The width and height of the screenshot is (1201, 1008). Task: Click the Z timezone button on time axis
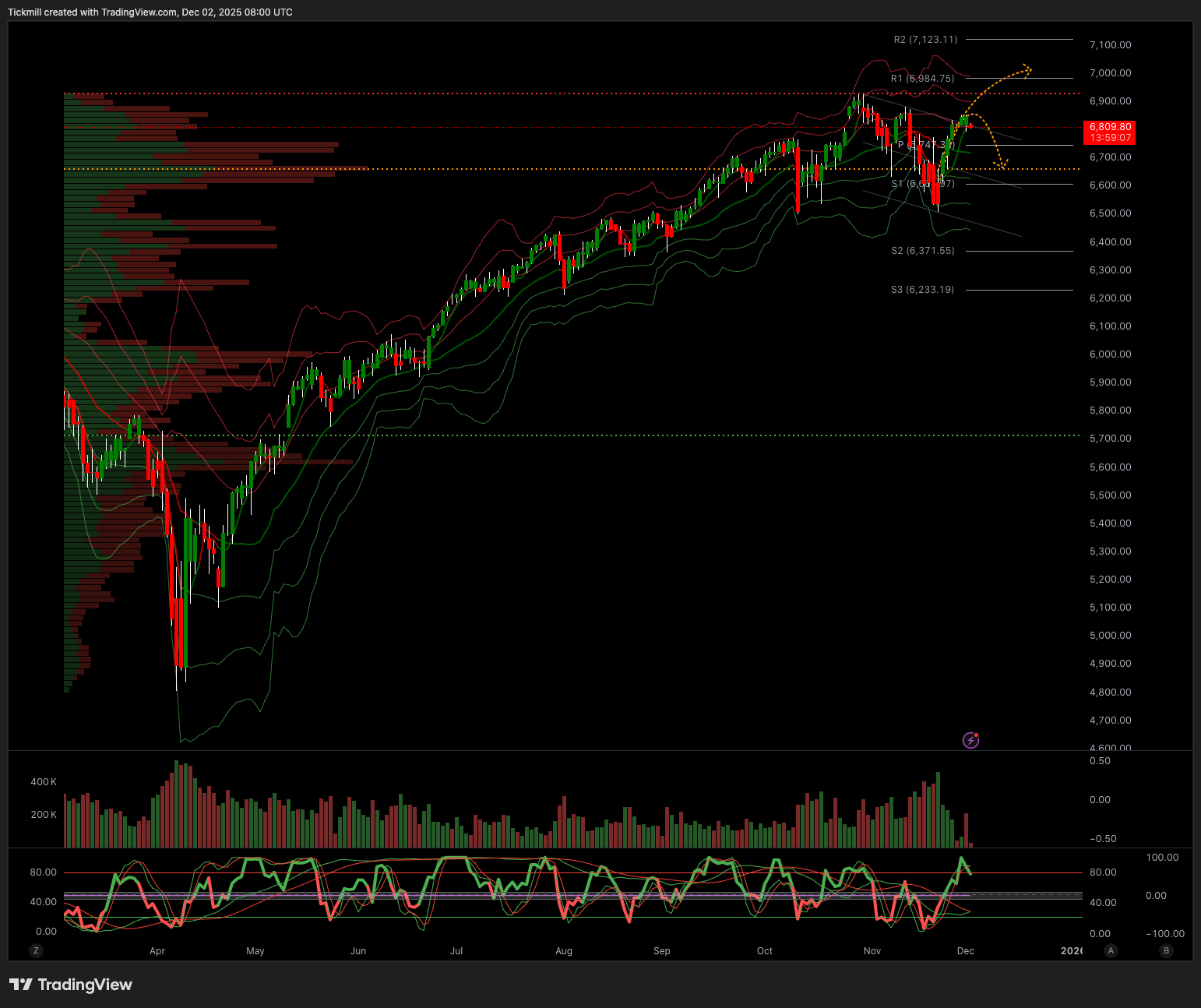click(36, 950)
